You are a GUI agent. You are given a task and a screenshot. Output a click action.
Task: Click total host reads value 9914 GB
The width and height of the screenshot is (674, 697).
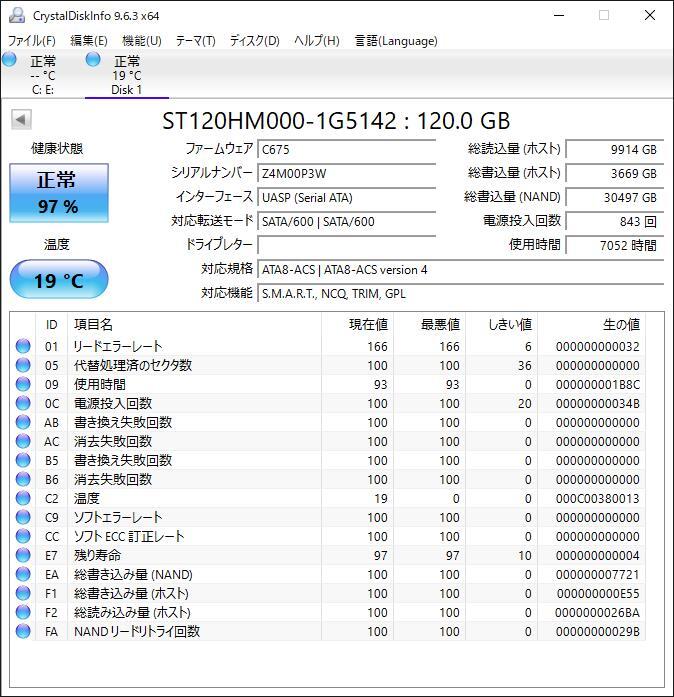pos(614,149)
